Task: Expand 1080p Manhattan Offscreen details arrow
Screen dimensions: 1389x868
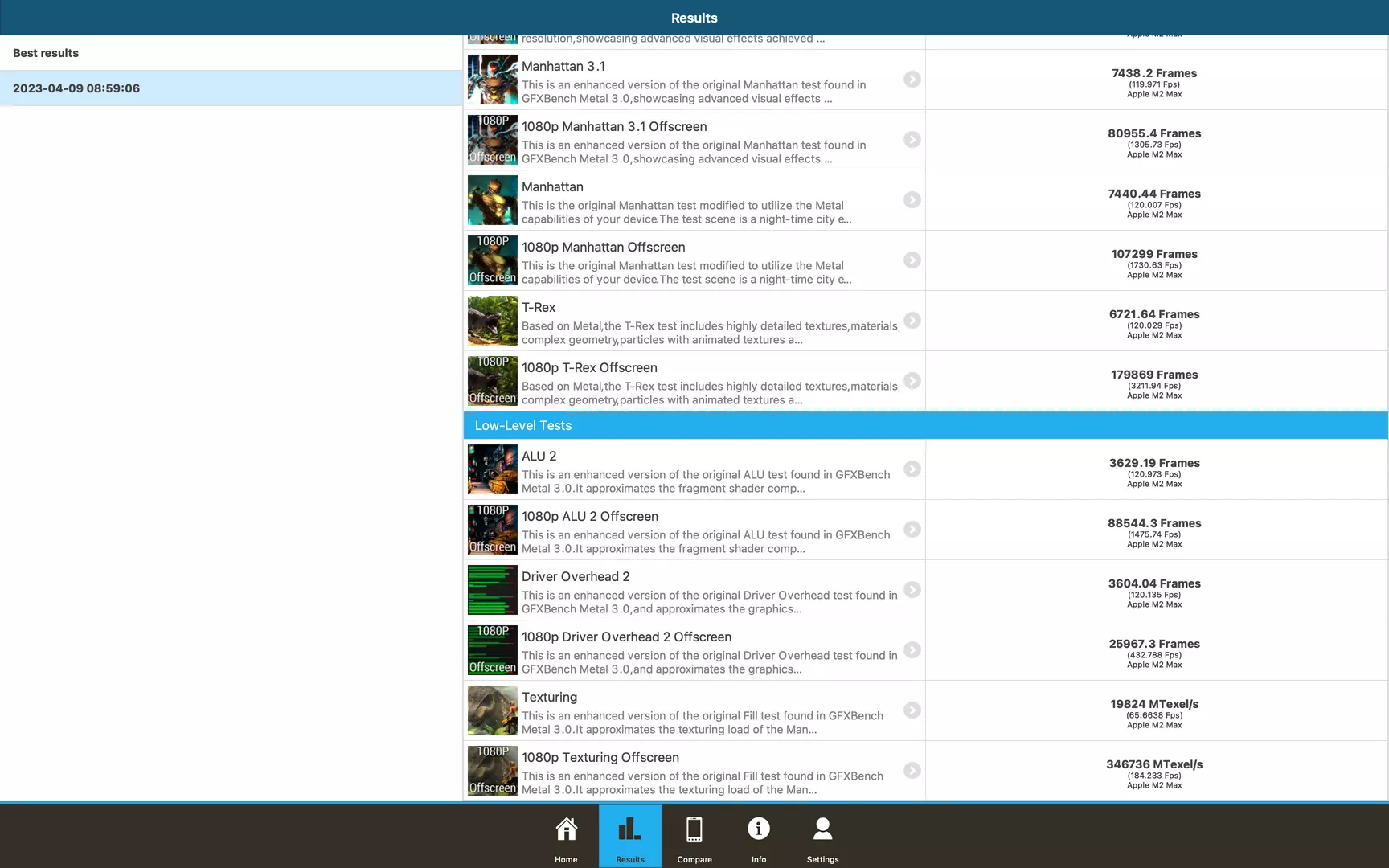Action: coord(912,260)
